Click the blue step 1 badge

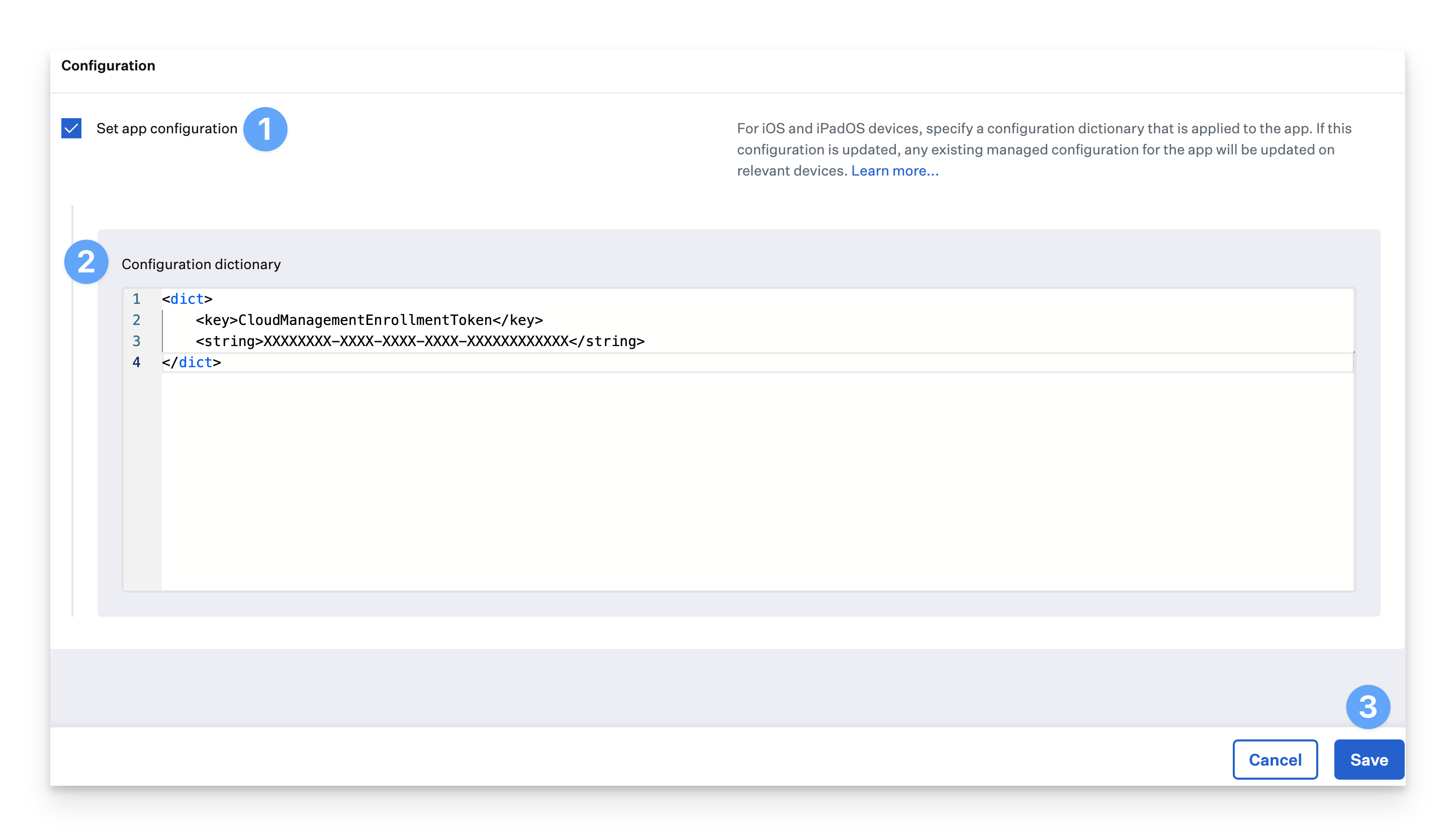(x=265, y=129)
